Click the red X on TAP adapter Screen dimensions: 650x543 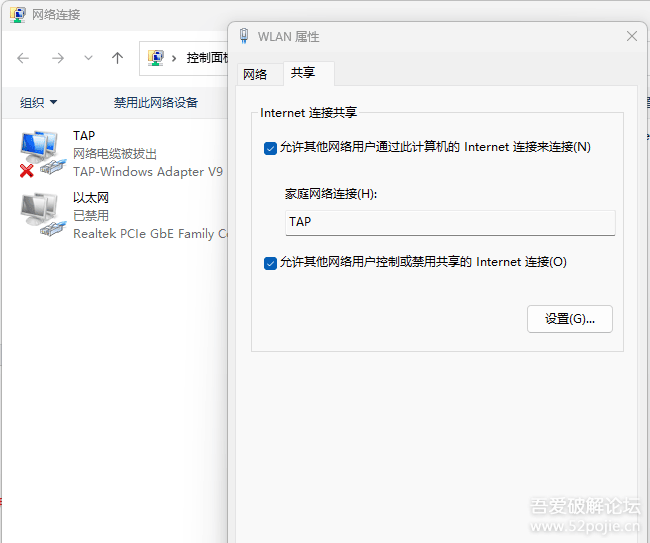pos(27,170)
